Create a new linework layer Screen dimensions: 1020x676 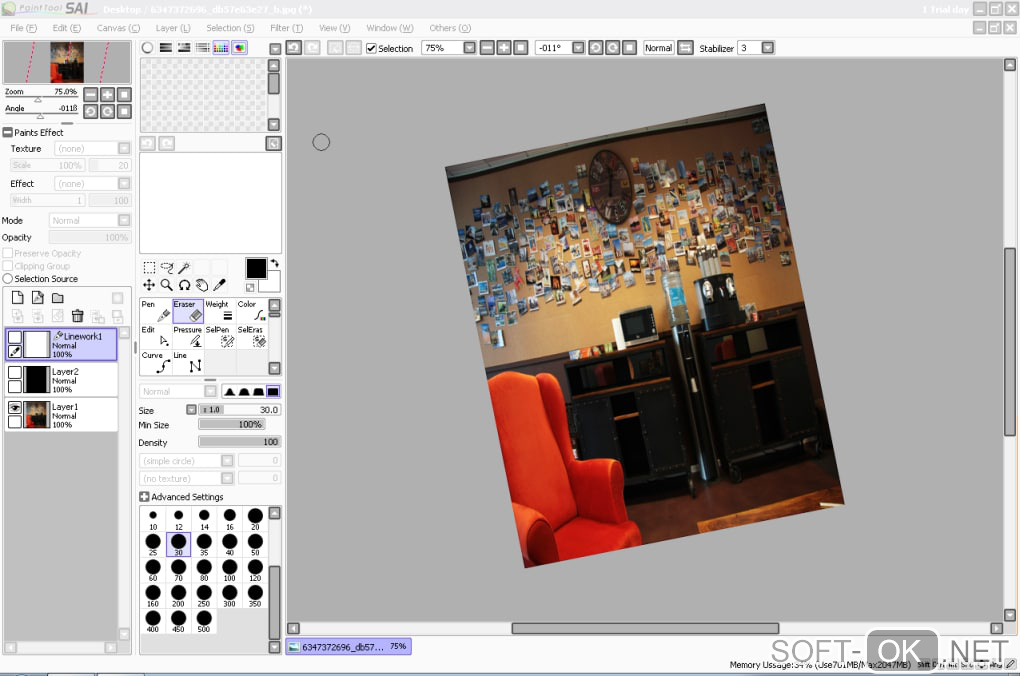click(x=38, y=298)
